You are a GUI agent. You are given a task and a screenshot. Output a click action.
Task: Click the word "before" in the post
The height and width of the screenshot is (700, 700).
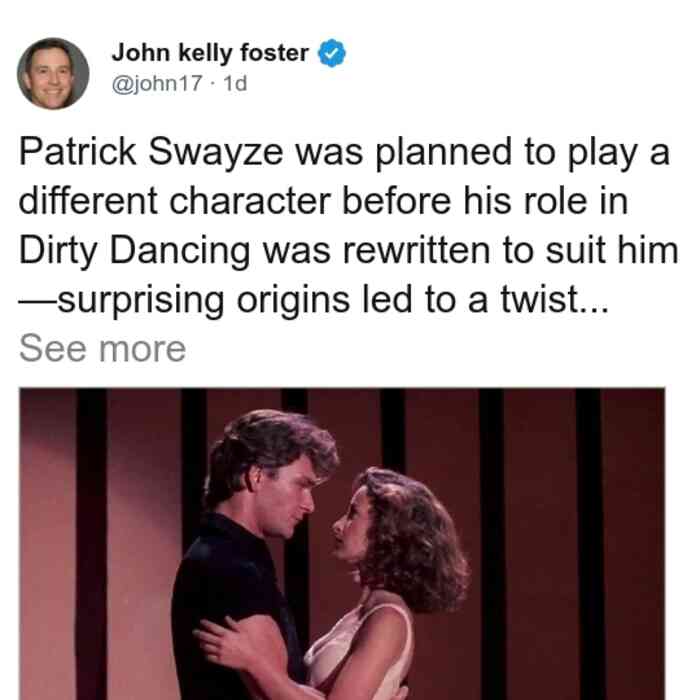click(396, 201)
